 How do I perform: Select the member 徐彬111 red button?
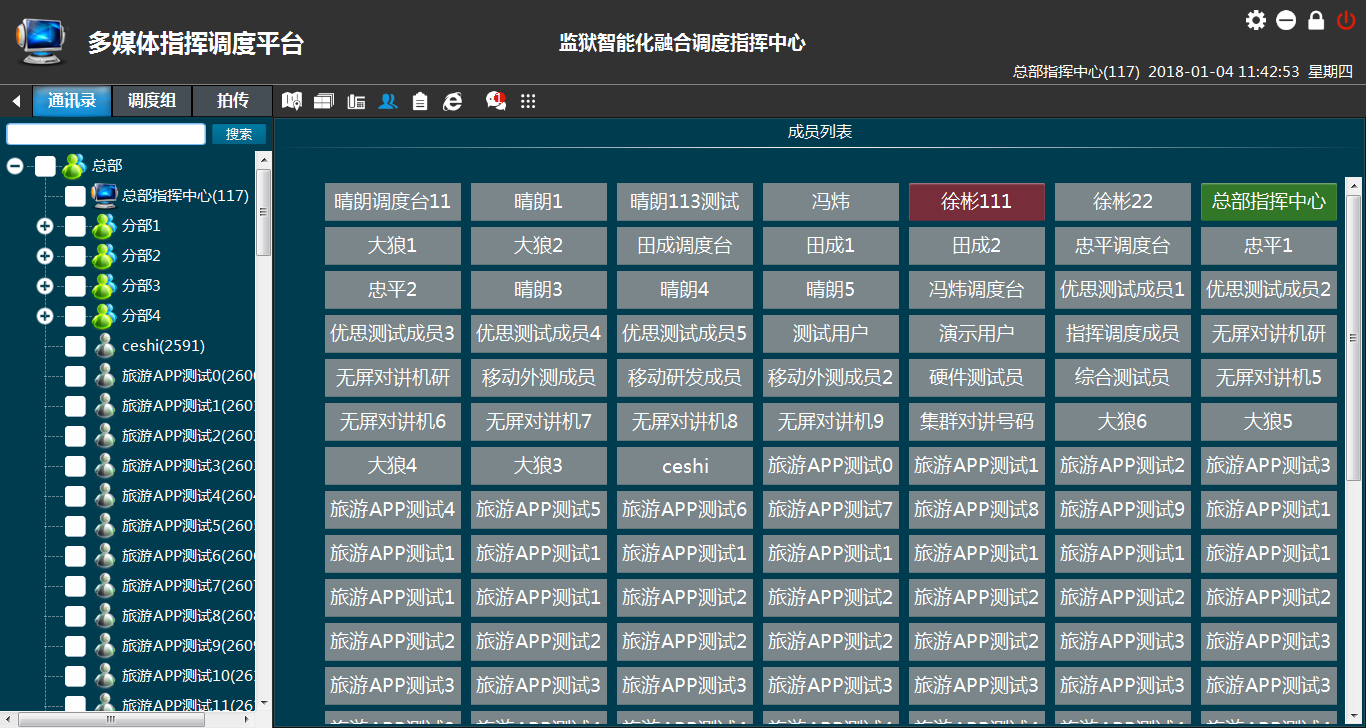(976, 202)
